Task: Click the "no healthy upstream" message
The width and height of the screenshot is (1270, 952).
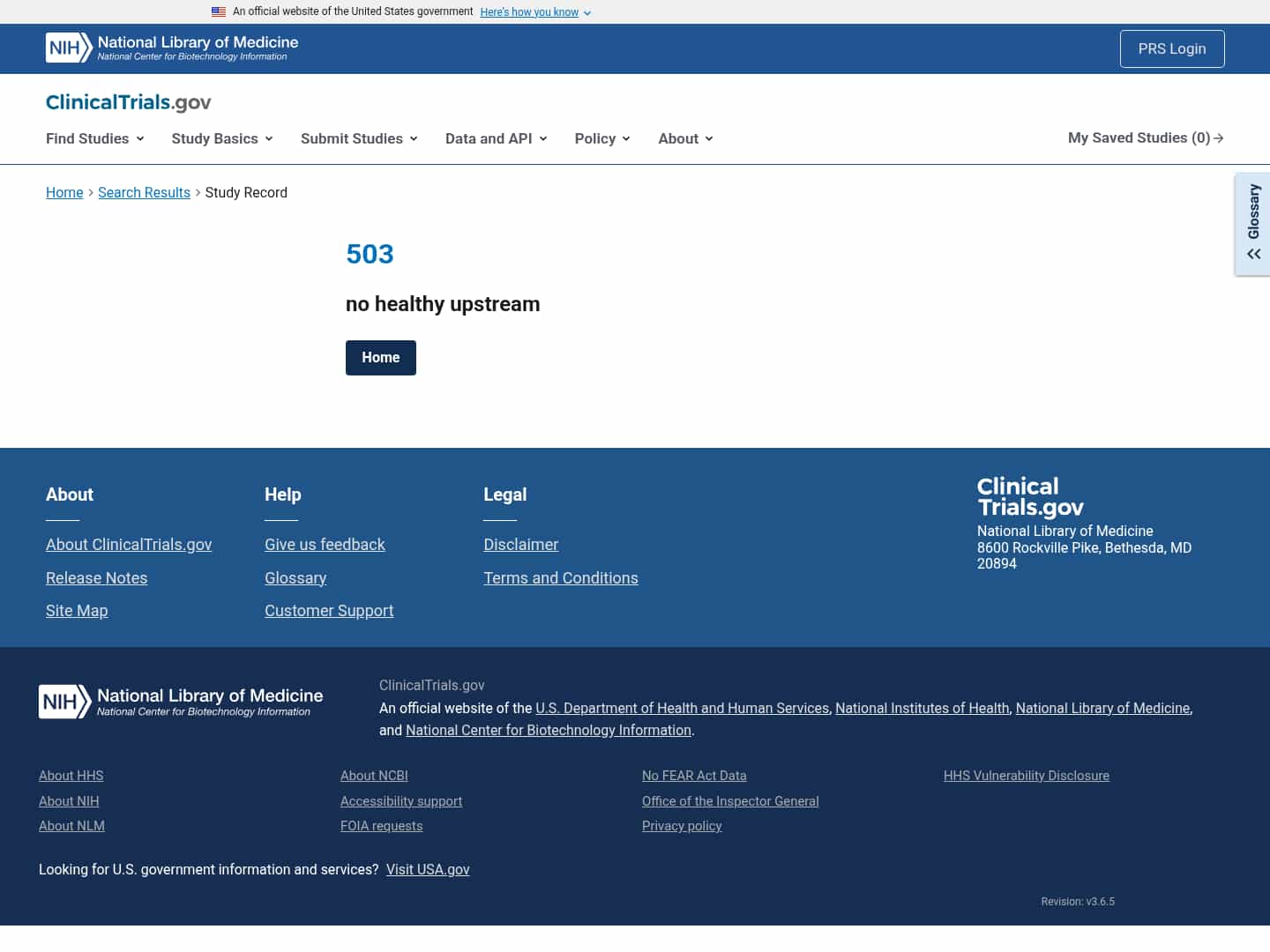Action: [443, 304]
